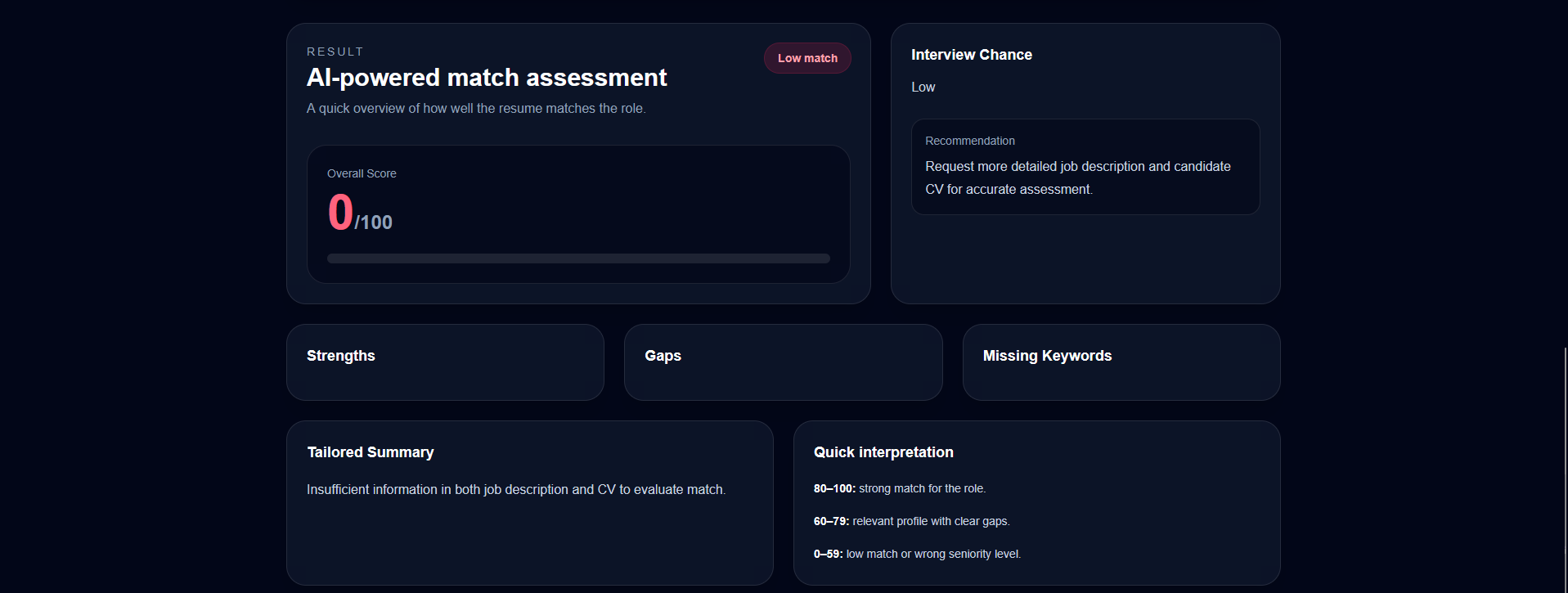Click the "Low" interview chance value

point(923,87)
